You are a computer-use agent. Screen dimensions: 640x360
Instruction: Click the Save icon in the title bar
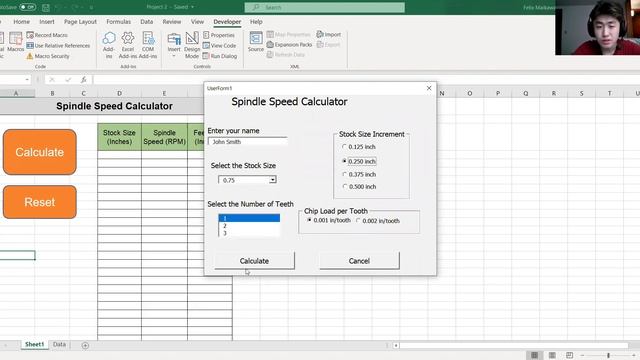46,7
